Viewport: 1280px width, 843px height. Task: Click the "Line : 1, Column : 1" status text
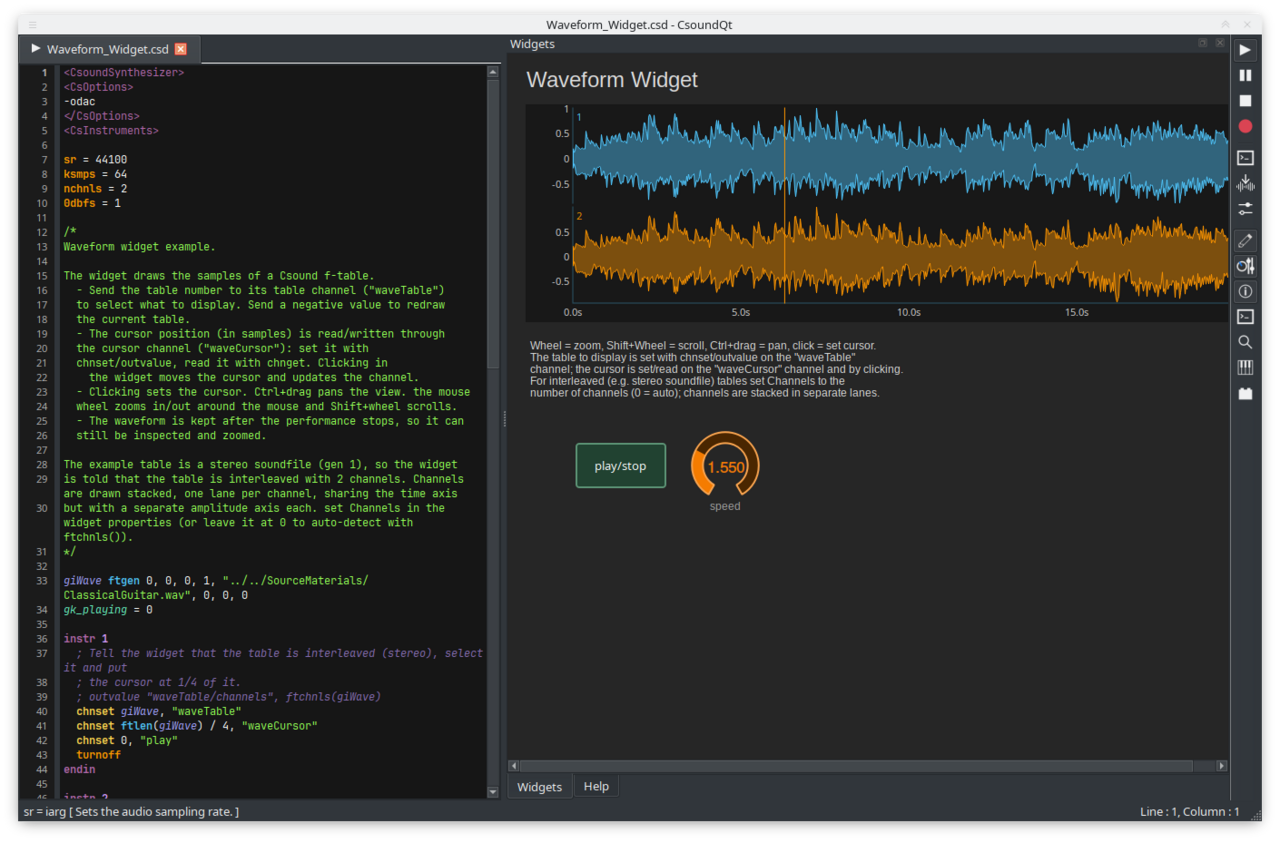point(1190,812)
